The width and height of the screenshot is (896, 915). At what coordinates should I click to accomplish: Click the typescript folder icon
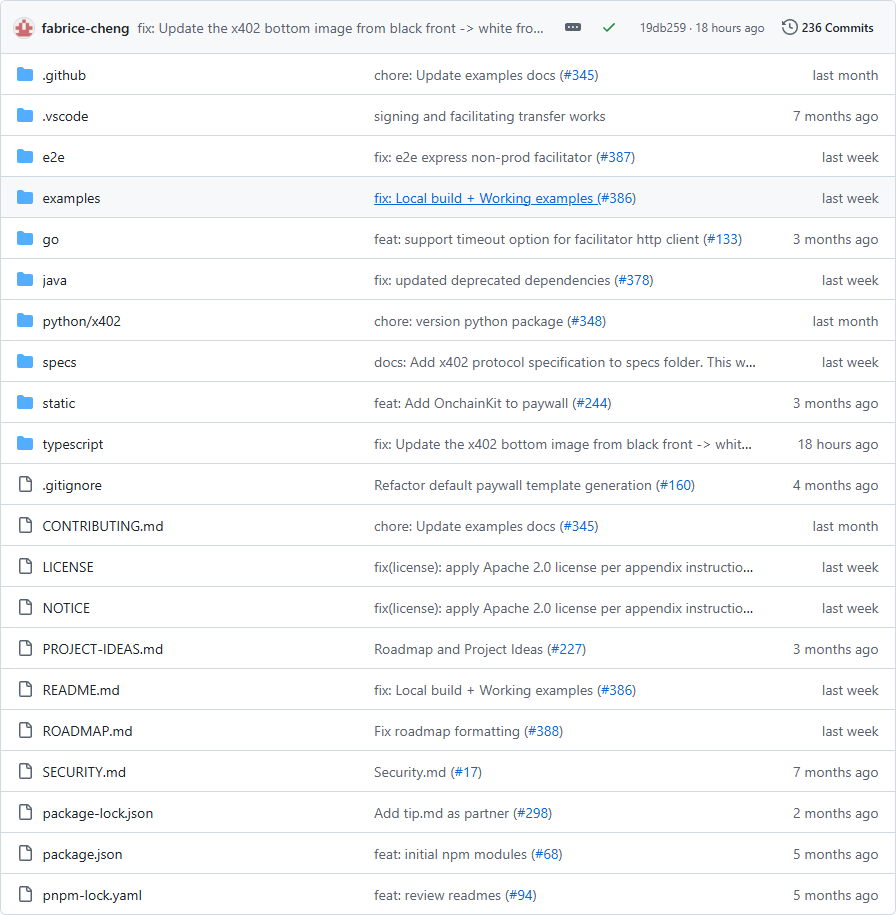(x=25, y=444)
